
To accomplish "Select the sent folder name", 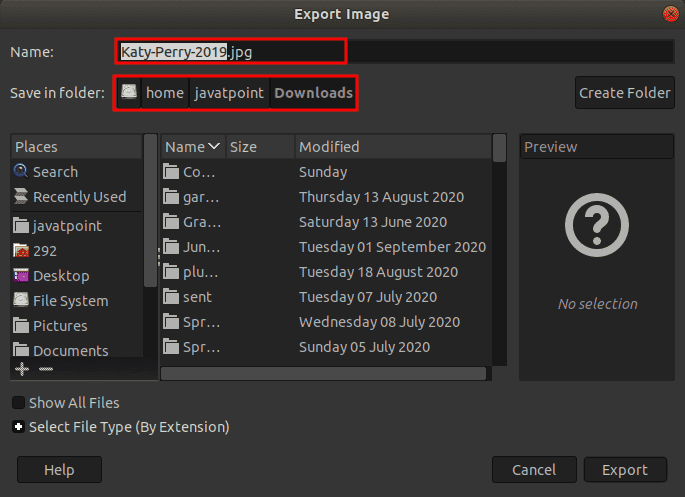I will pos(197,297).
